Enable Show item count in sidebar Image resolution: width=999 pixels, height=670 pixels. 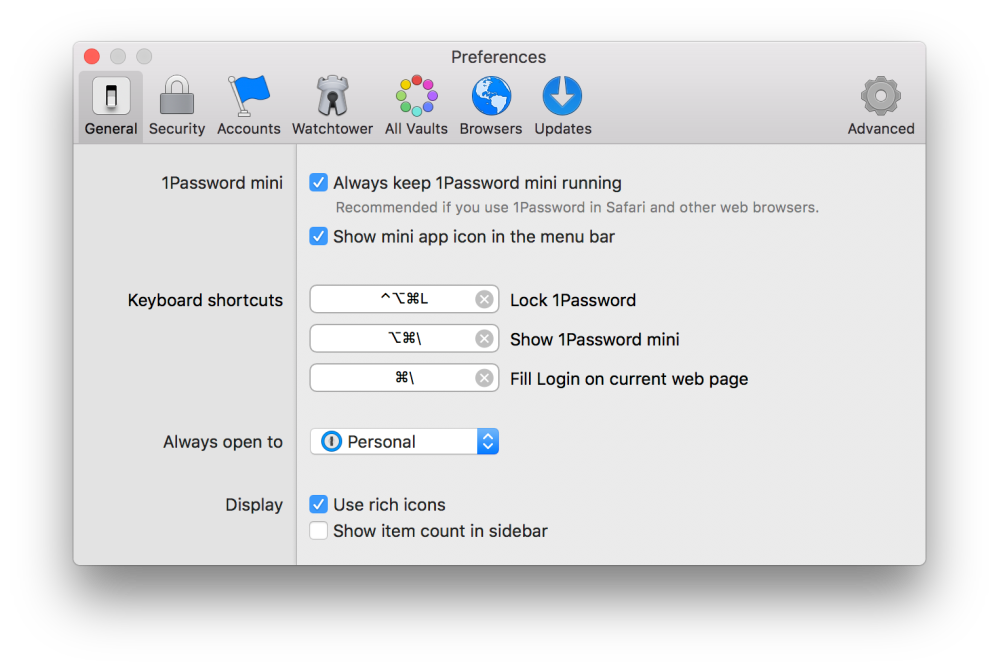tap(318, 530)
